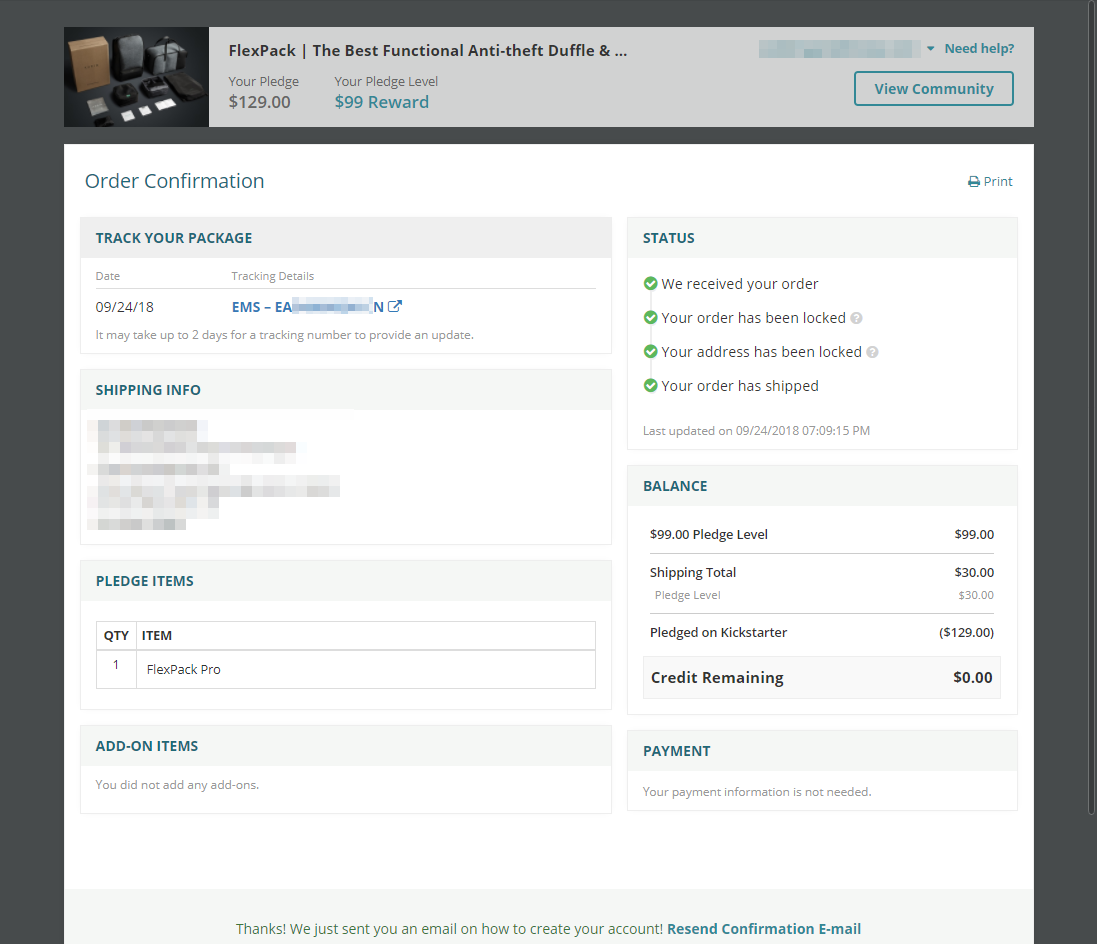Expand the account dropdown arrow in header
The width and height of the screenshot is (1097, 944).
(x=930, y=49)
